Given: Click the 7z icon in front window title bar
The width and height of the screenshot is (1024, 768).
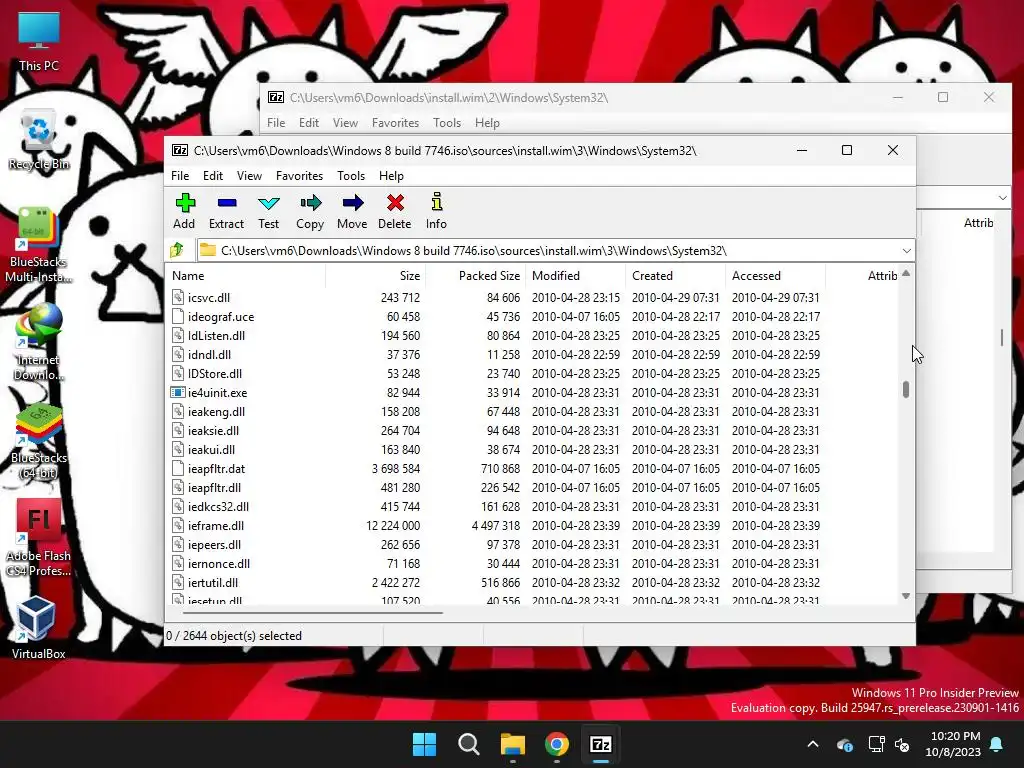Looking at the screenshot, I should tap(180, 150).
